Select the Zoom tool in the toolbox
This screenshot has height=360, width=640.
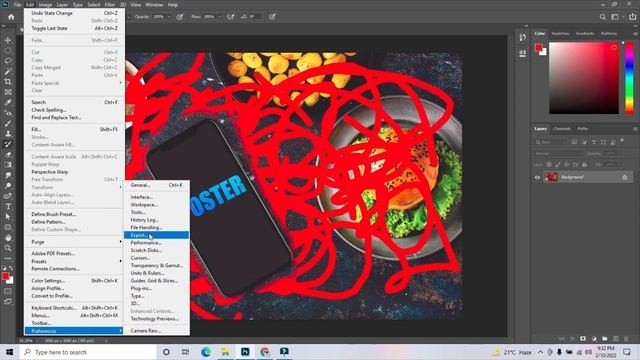click(x=8, y=248)
